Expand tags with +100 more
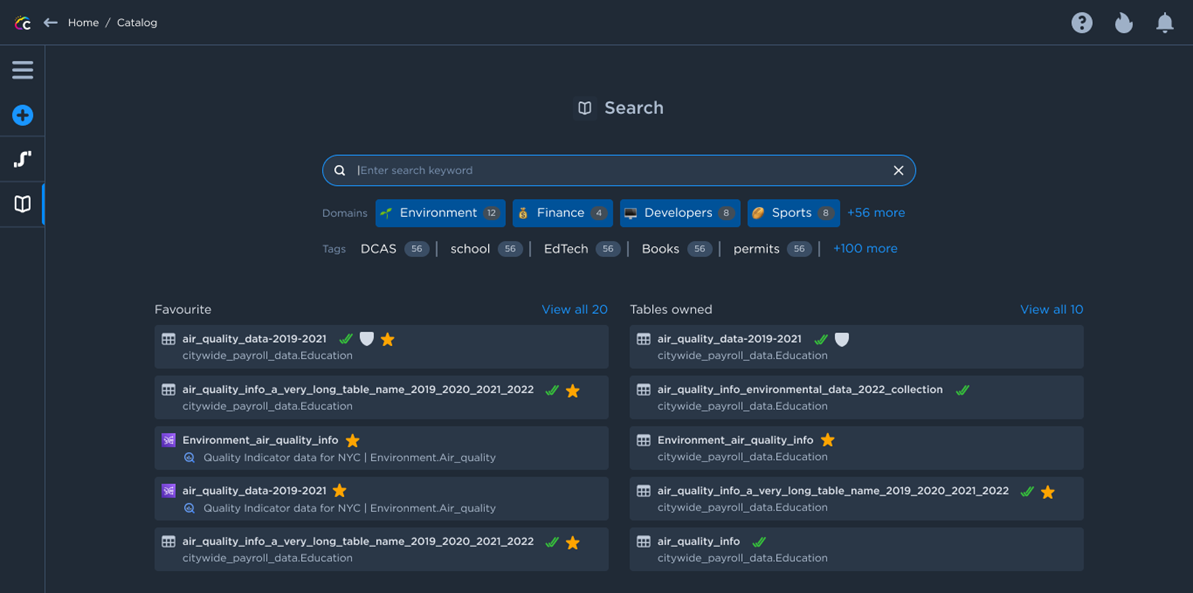The image size is (1193, 593). pos(864,249)
